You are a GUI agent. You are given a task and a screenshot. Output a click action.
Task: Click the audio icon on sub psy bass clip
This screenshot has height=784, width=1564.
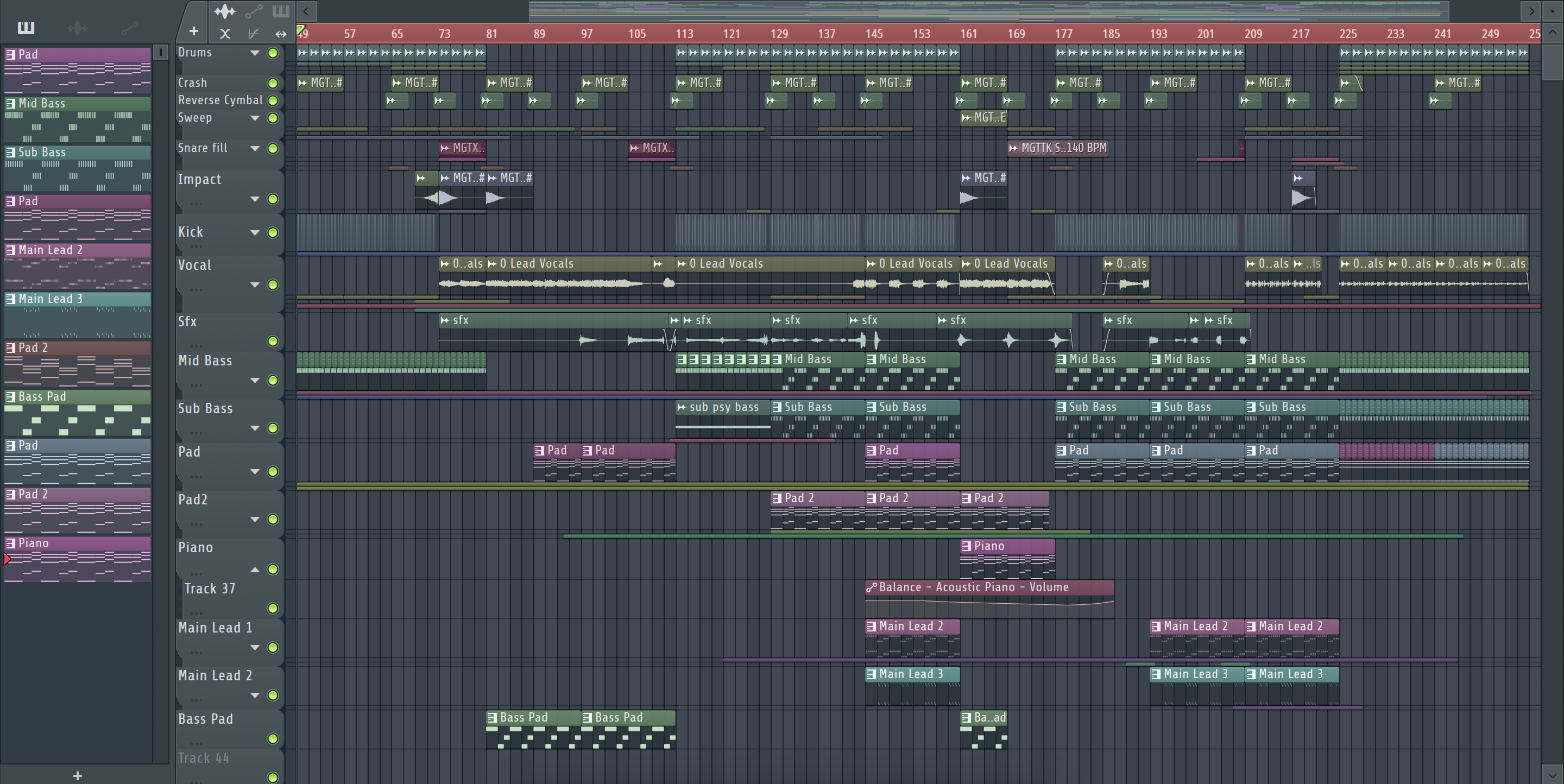pyautogui.click(x=681, y=407)
